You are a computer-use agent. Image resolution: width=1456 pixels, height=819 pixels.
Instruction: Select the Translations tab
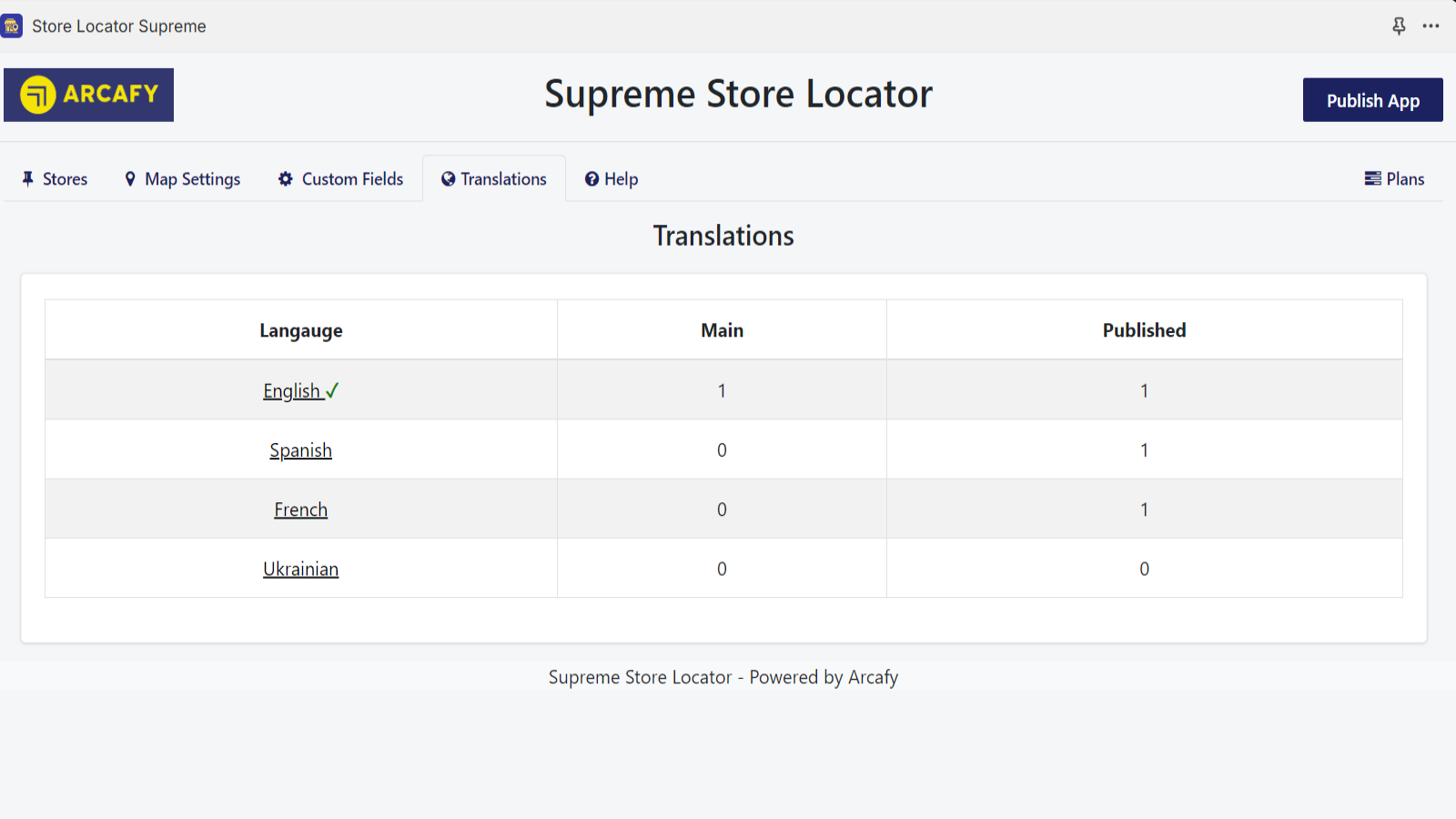click(494, 179)
